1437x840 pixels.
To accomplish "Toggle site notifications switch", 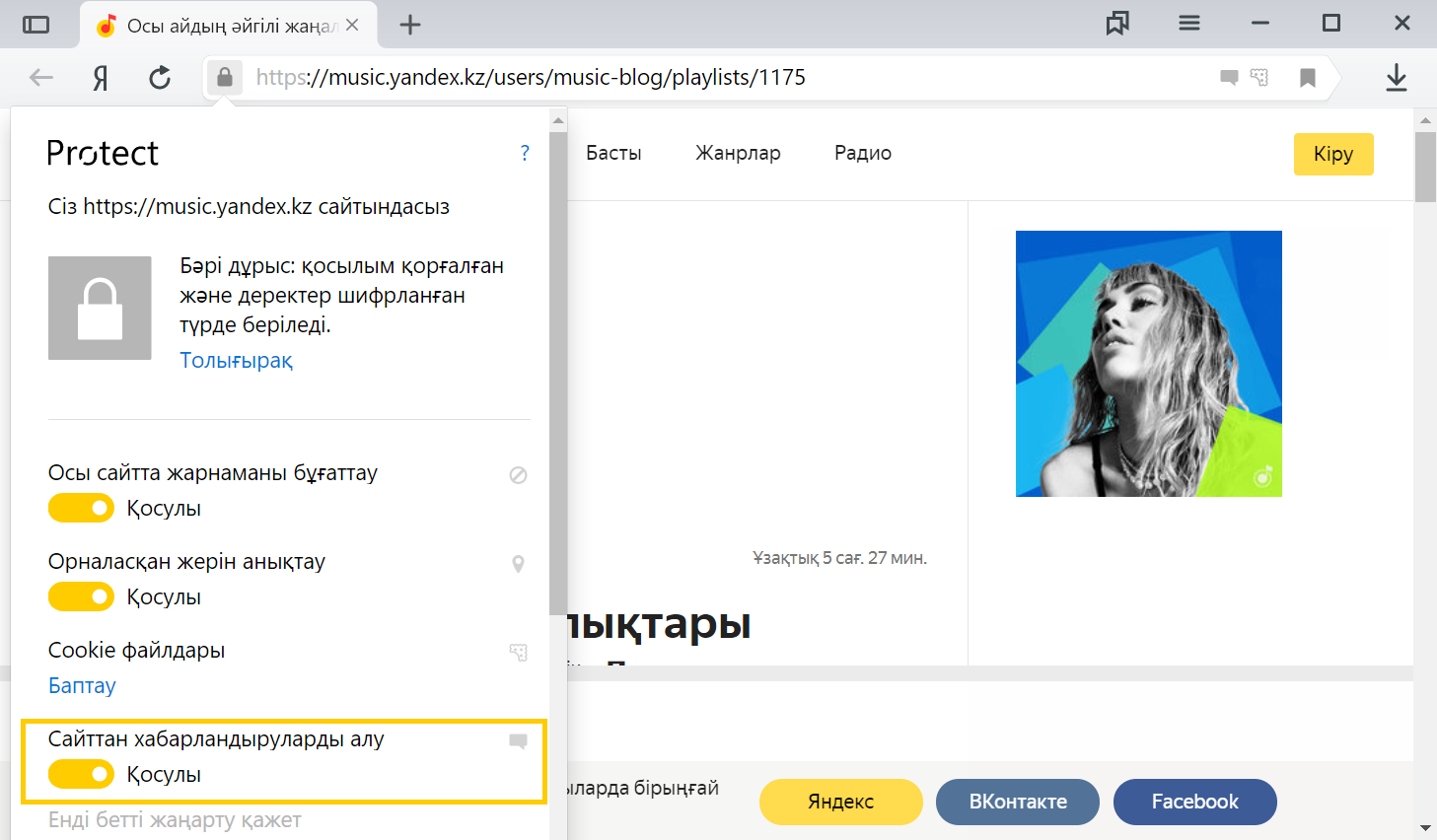I will 81,775.
